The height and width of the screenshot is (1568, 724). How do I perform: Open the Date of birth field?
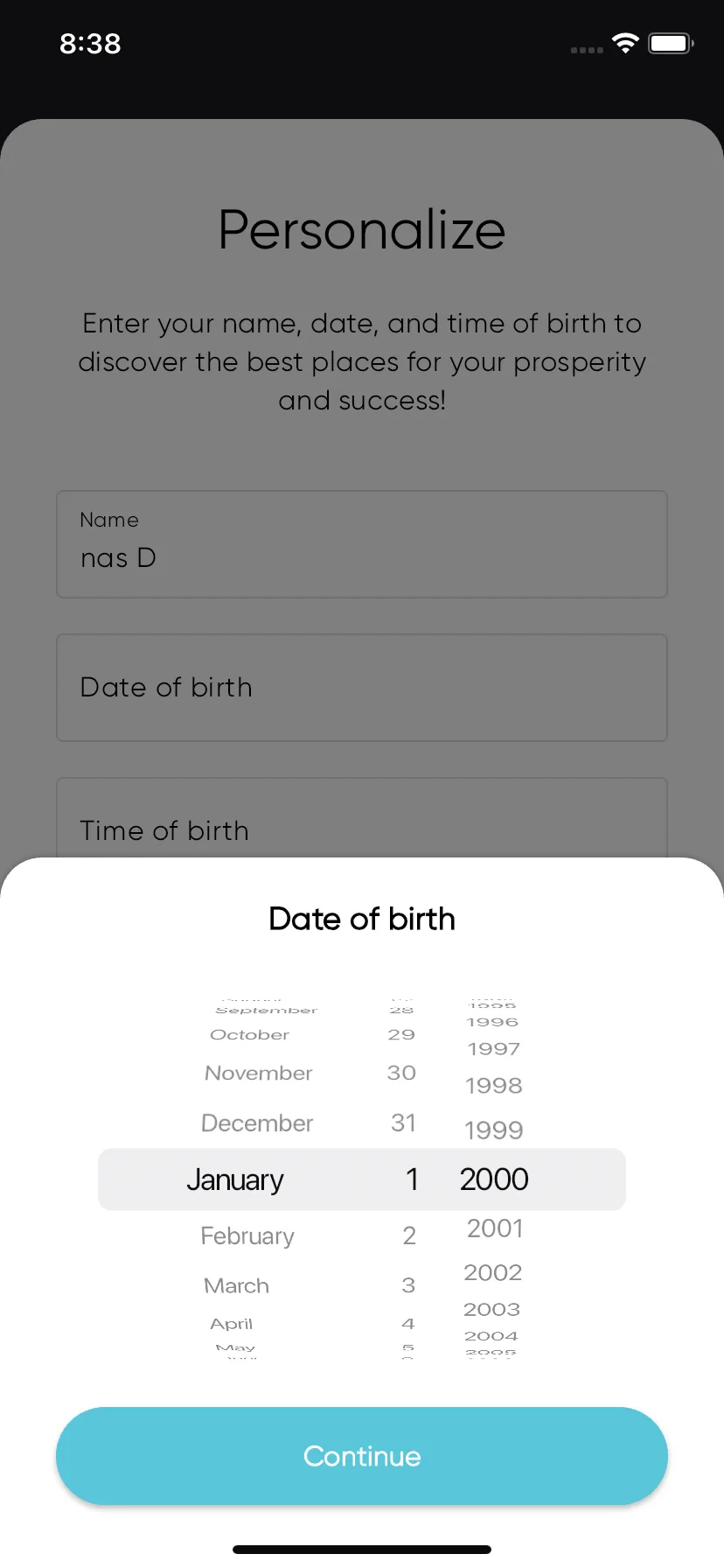(362, 688)
